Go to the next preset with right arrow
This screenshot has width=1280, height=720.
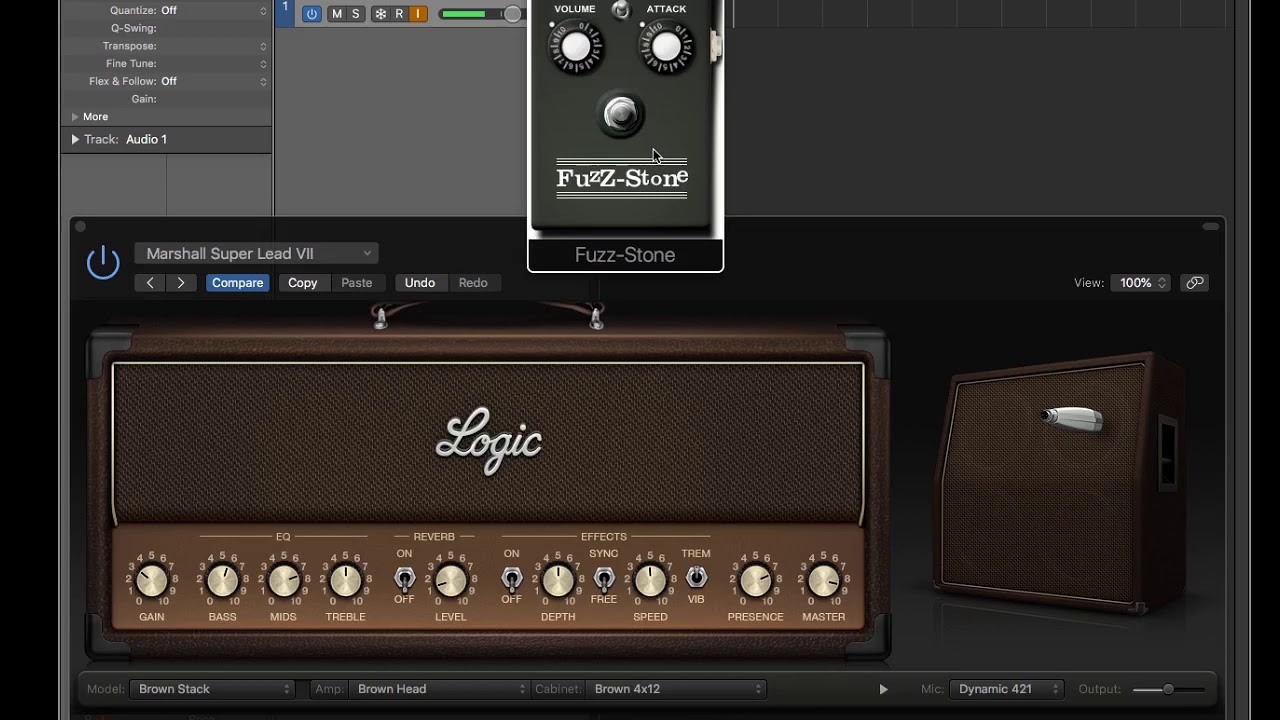tap(181, 283)
